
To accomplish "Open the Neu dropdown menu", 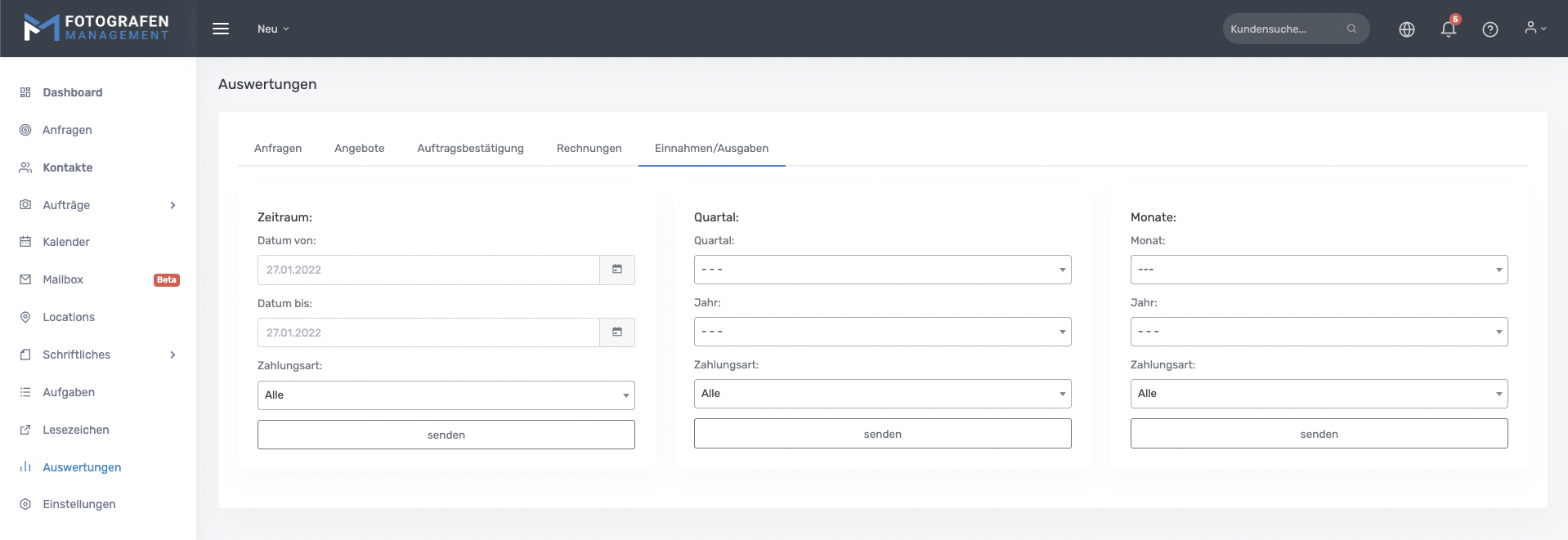I will tap(273, 29).
